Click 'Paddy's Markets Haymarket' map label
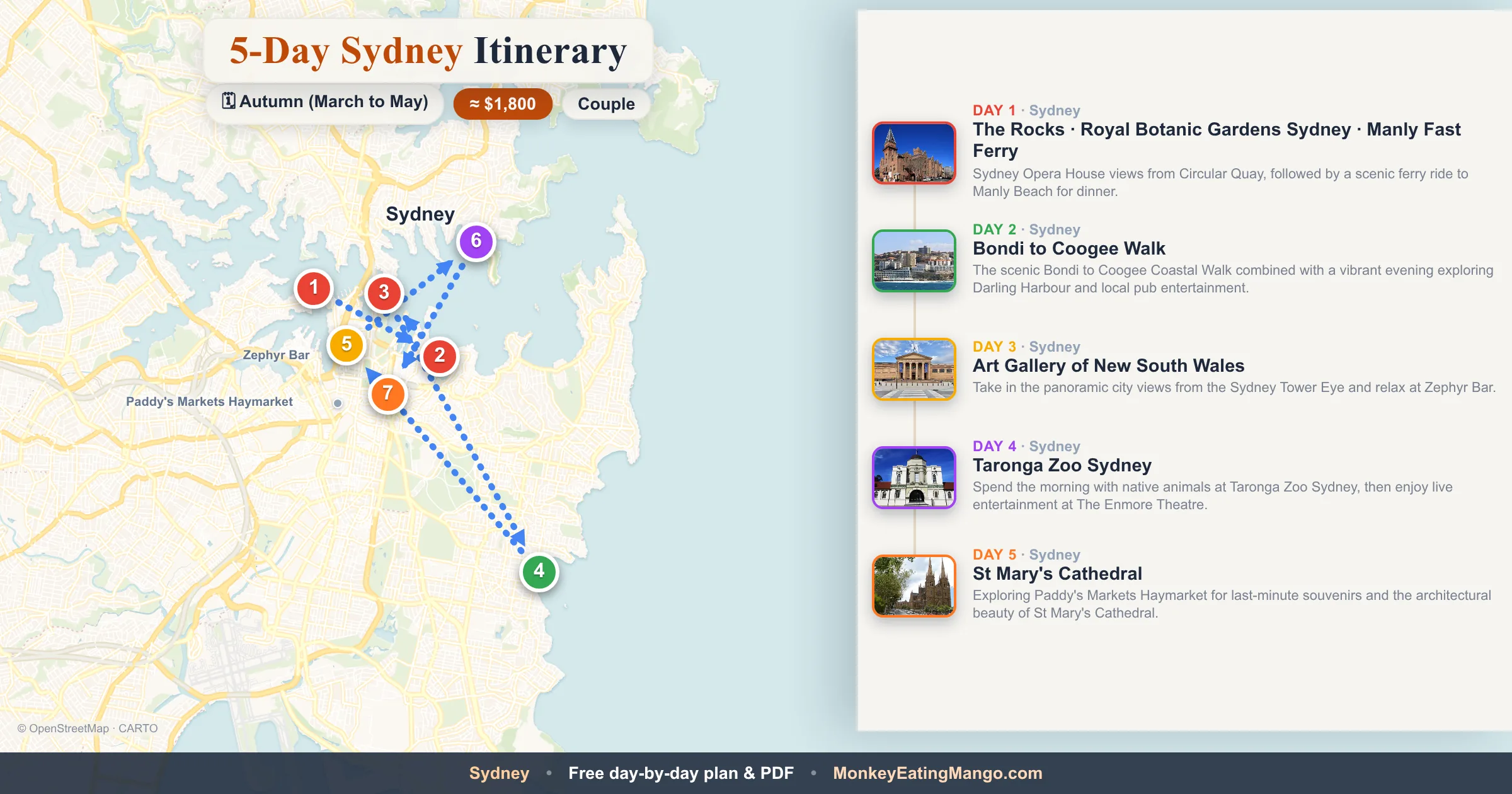The image size is (1512, 794). [209, 402]
